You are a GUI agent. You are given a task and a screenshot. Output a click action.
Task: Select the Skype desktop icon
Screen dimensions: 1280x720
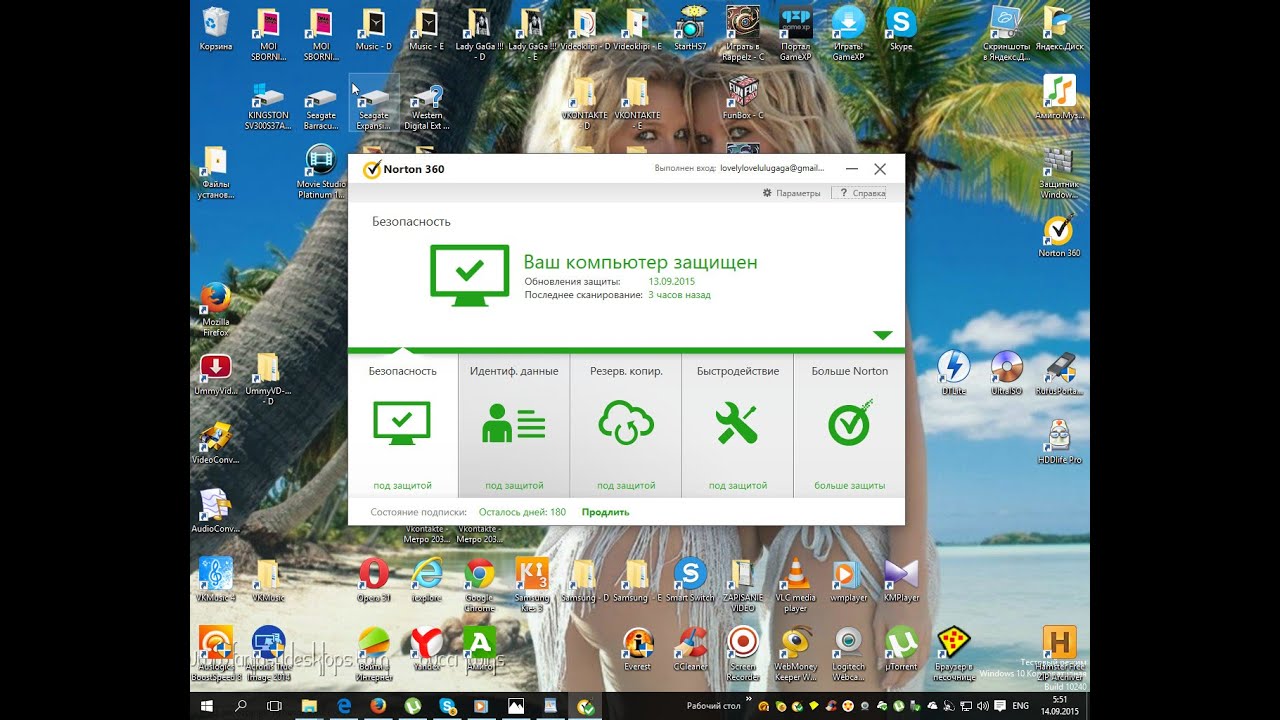click(901, 30)
